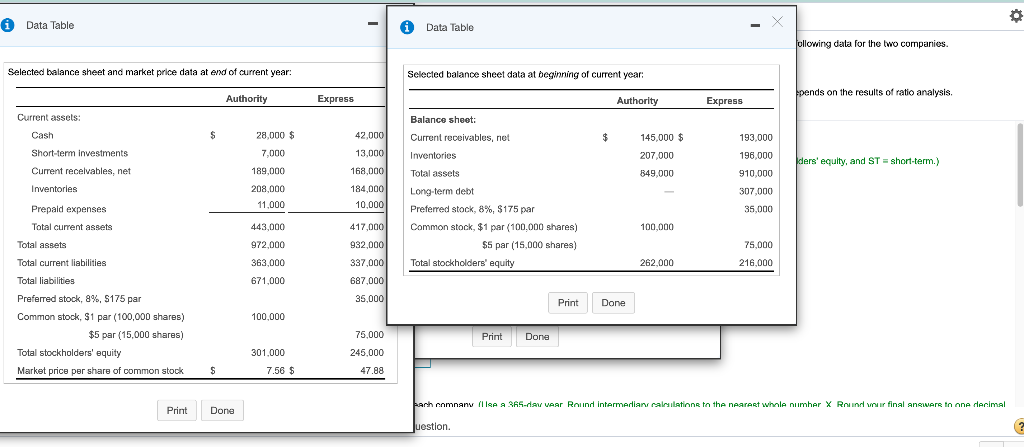The width and height of the screenshot is (1024, 447).
Task: Click Authority market price 7.56
Action: click(x=276, y=371)
